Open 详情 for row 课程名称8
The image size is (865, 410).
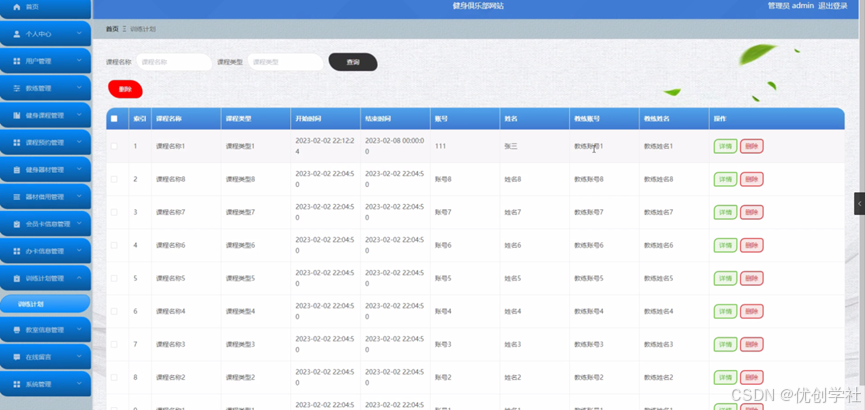coord(725,179)
